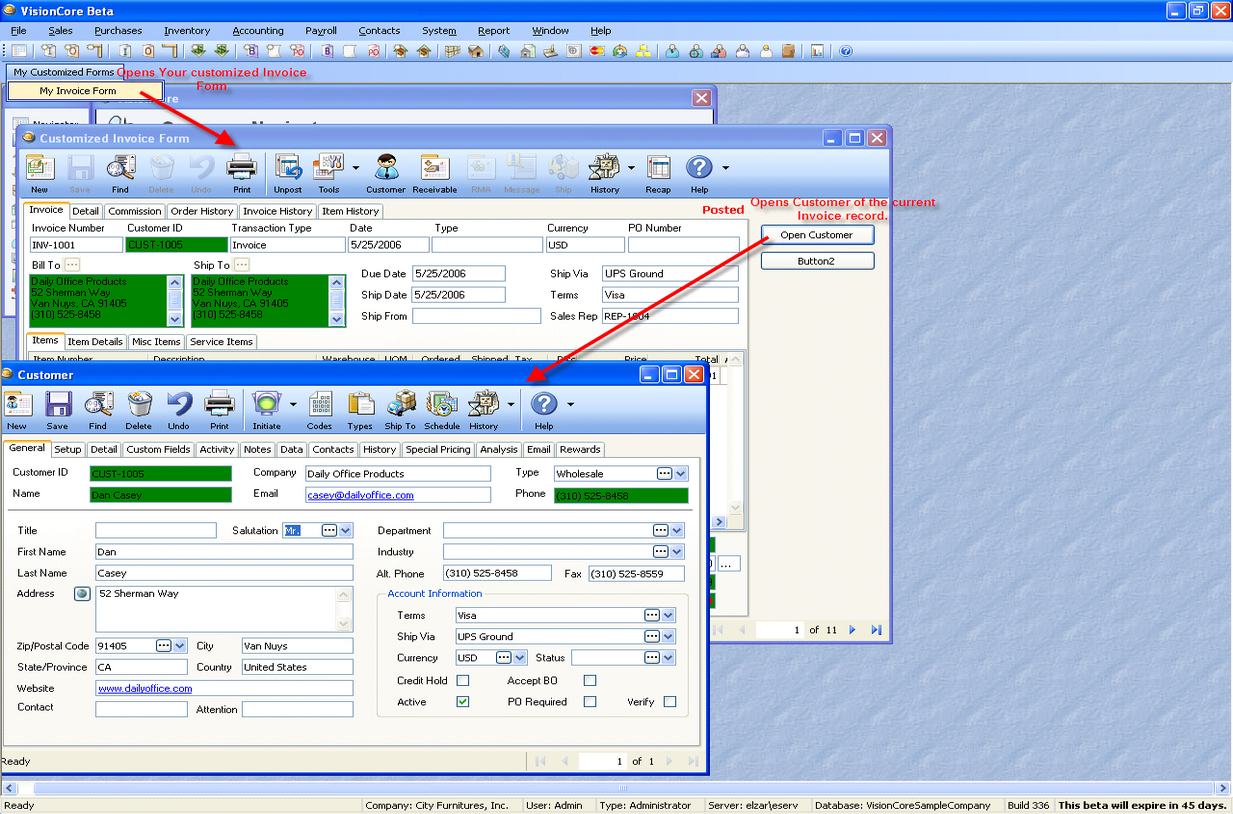Open Tools dropdown arrow in invoice toolbar
This screenshot has height=814, width=1233.
[356, 168]
